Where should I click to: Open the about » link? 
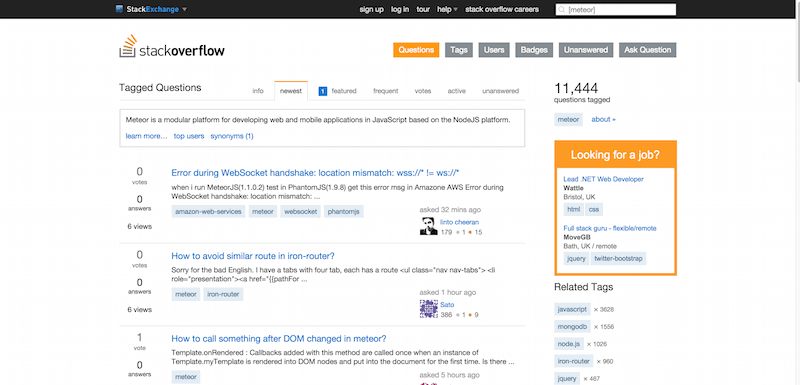(x=604, y=119)
